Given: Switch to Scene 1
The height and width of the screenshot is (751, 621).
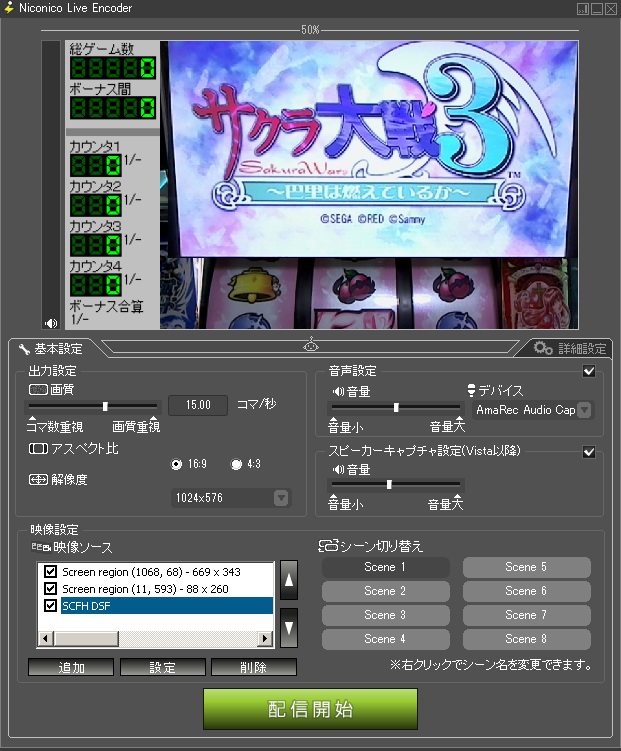Looking at the screenshot, I should [x=385, y=567].
